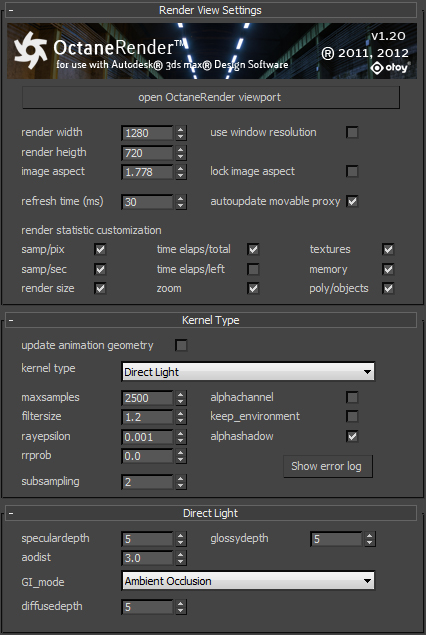Click the filtersize input field

[147, 417]
